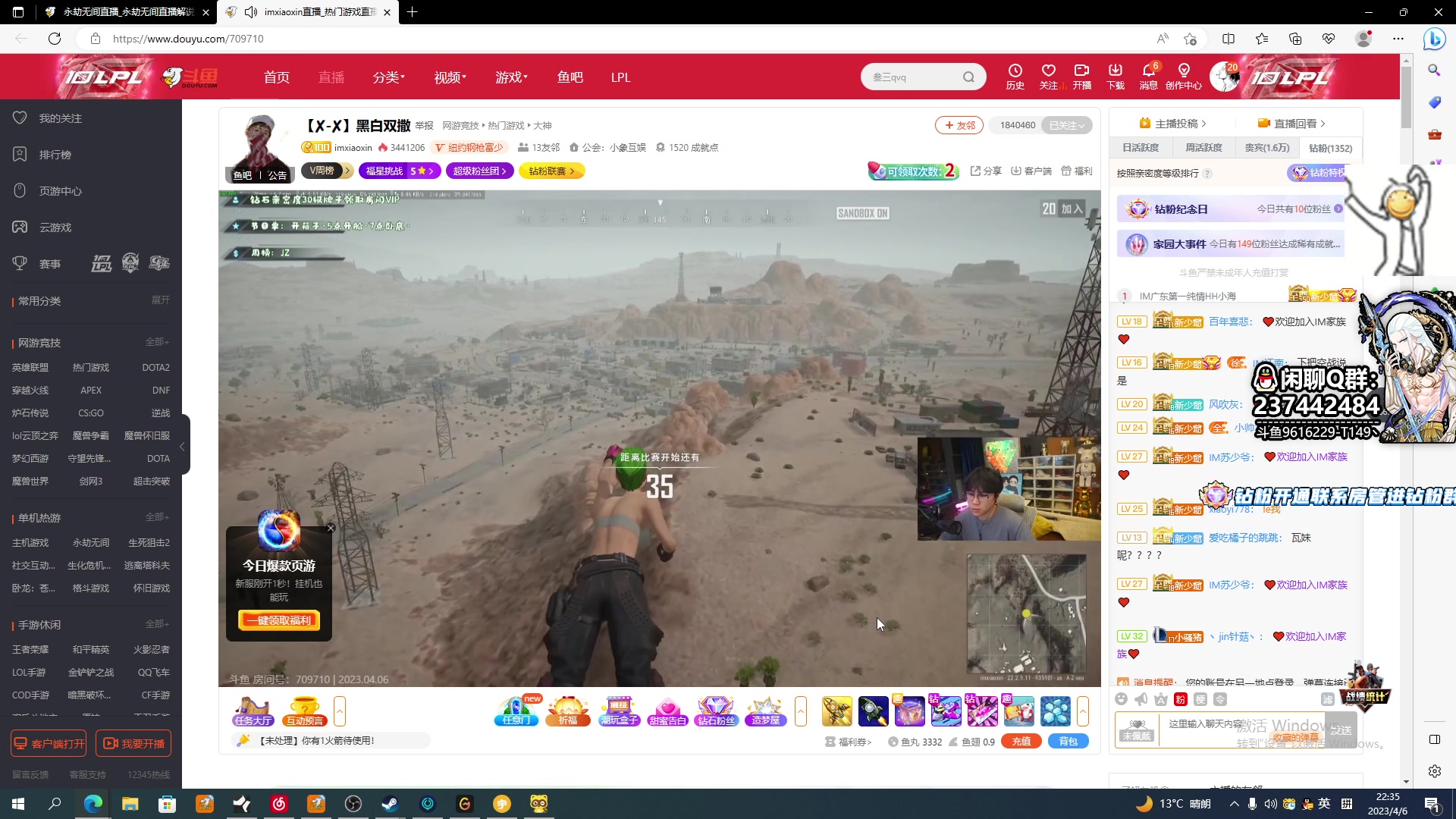Click the red 粉 fan badge icon
The width and height of the screenshot is (1456, 819).
tap(1181, 699)
